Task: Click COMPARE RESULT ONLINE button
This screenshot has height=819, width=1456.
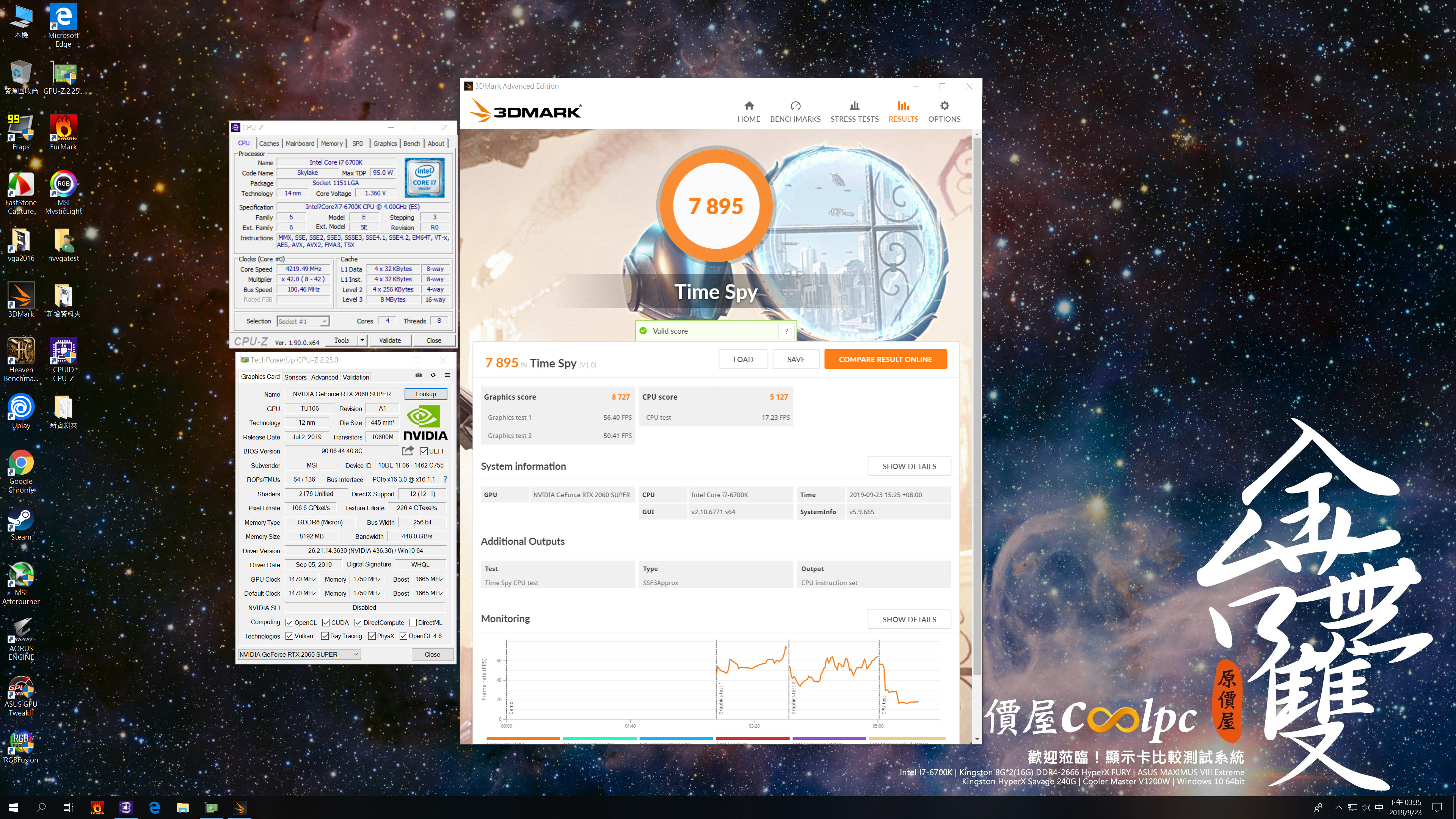Action: [x=885, y=359]
